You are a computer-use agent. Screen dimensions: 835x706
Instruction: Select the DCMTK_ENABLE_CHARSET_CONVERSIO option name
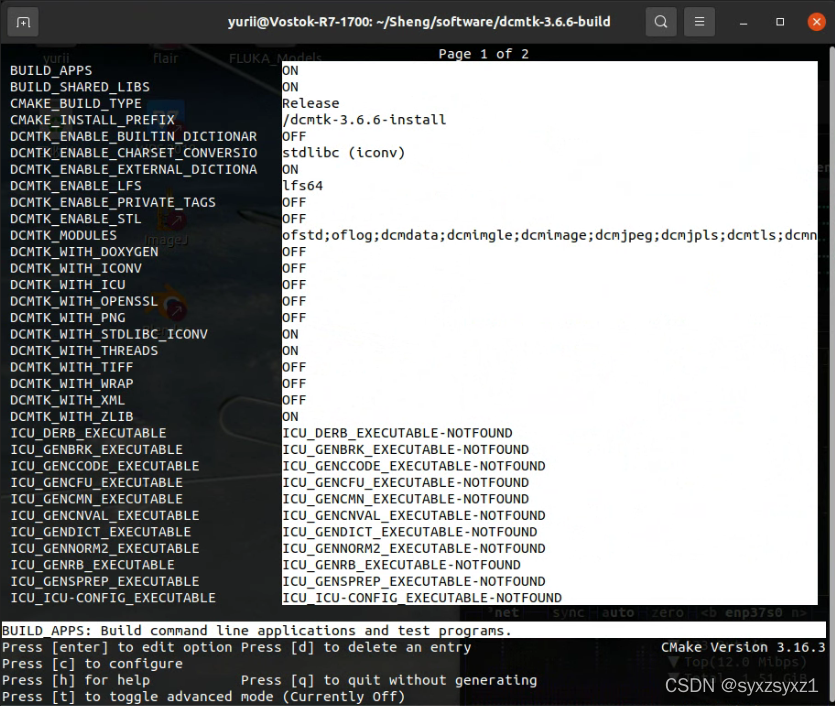[134, 153]
